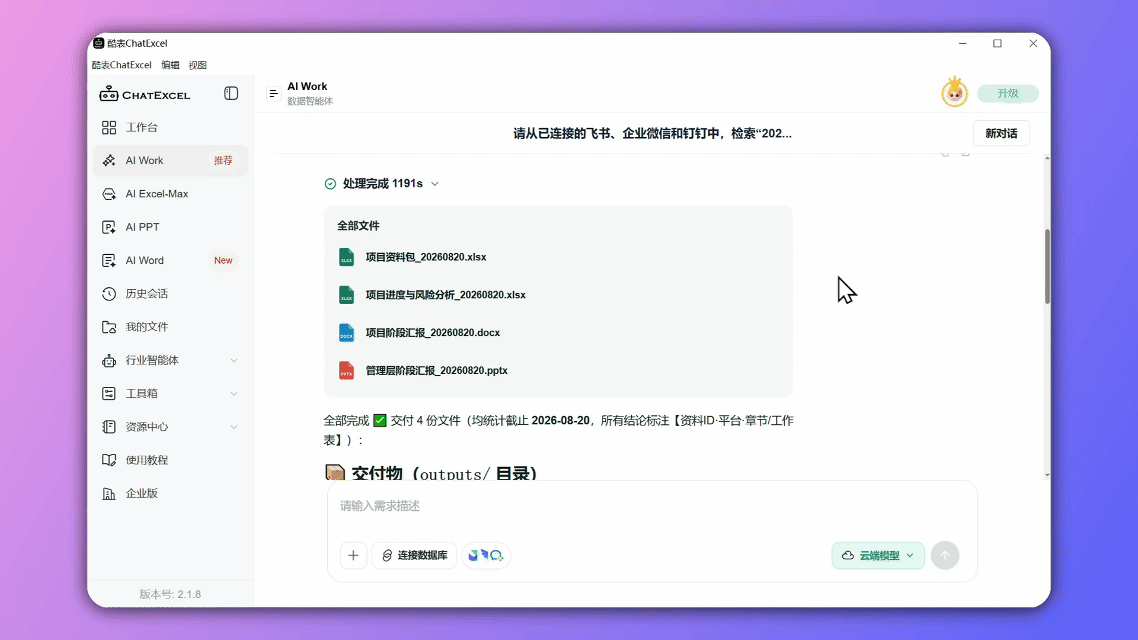Open file 项目进度与风险分析_20260820.xlsx
This screenshot has height=640, width=1138.
(x=446, y=295)
